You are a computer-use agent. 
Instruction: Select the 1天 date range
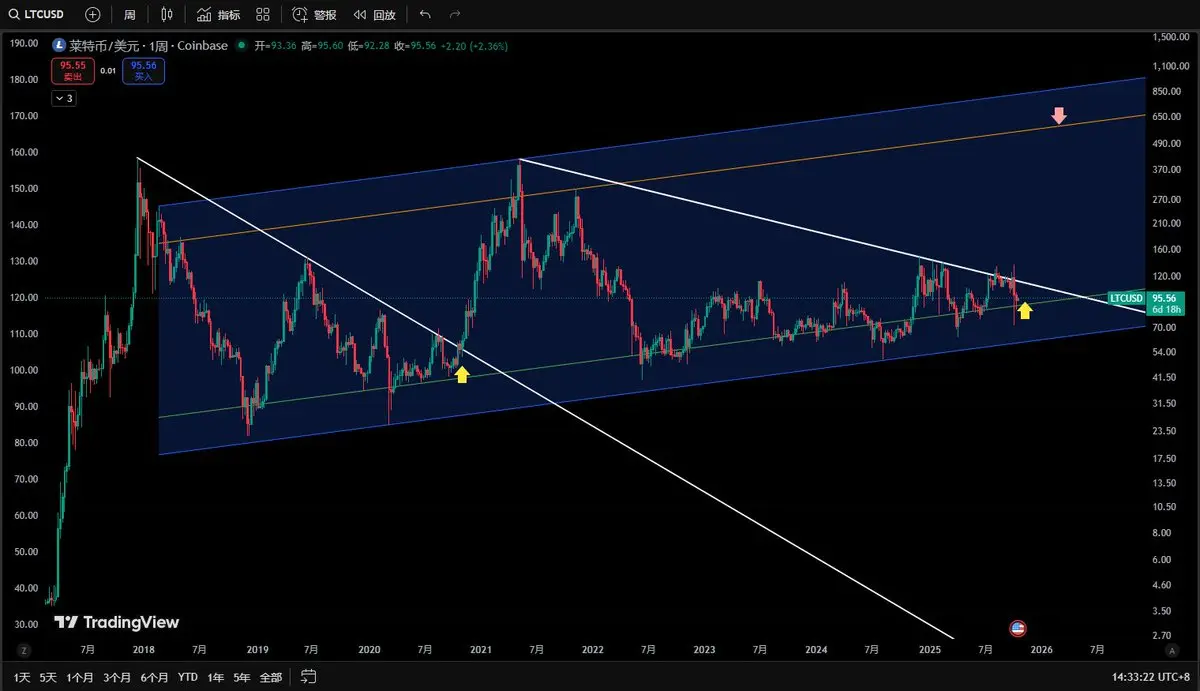point(22,677)
